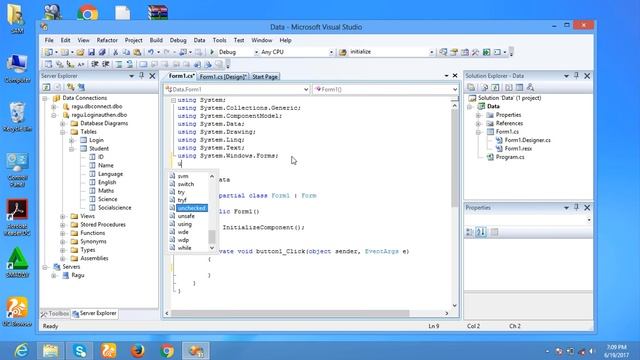Collapse the Tables node in Server Explorer

pyautogui.click(x=62, y=132)
